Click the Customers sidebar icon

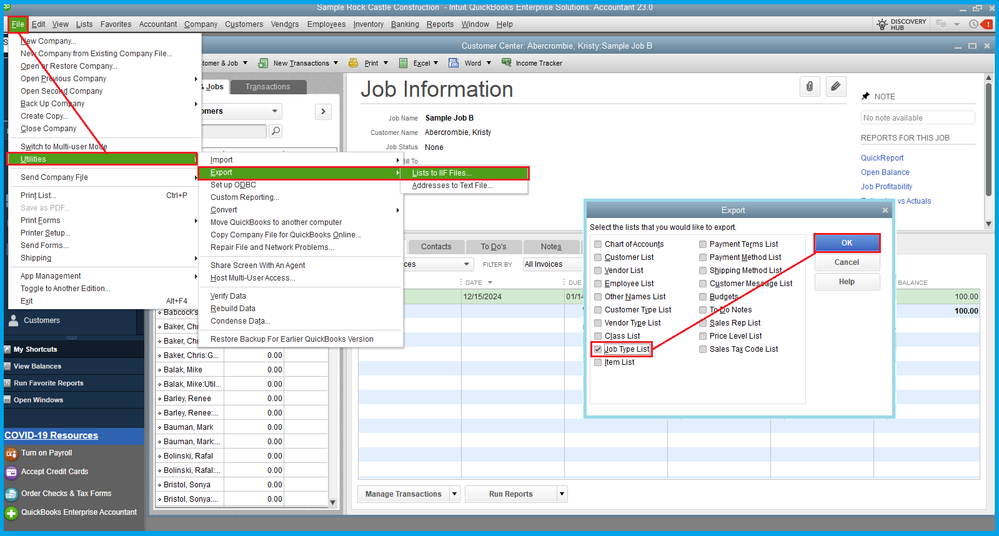(x=13, y=321)
